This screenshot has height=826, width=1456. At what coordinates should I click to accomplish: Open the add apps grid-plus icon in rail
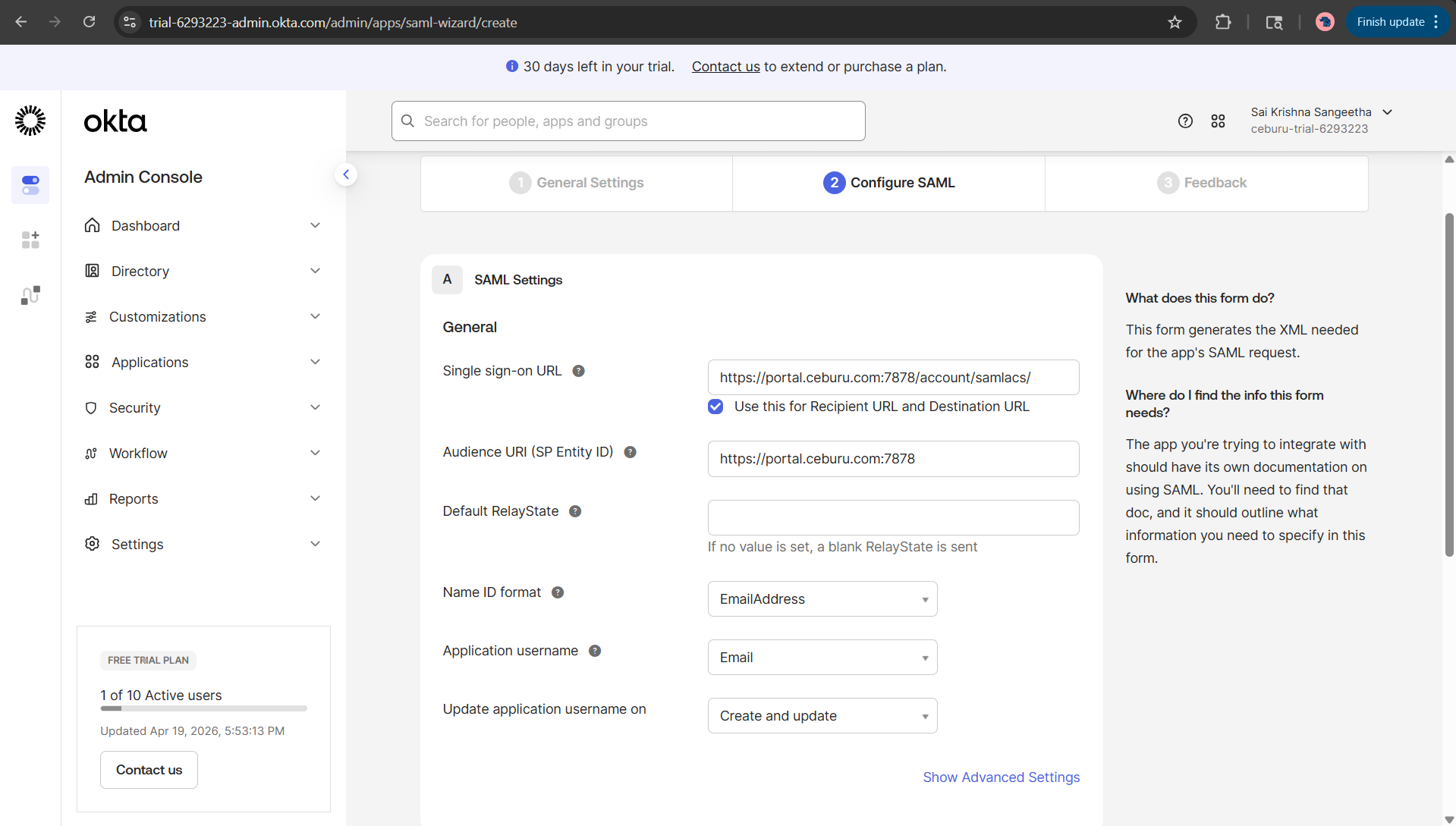coord(30,240)
